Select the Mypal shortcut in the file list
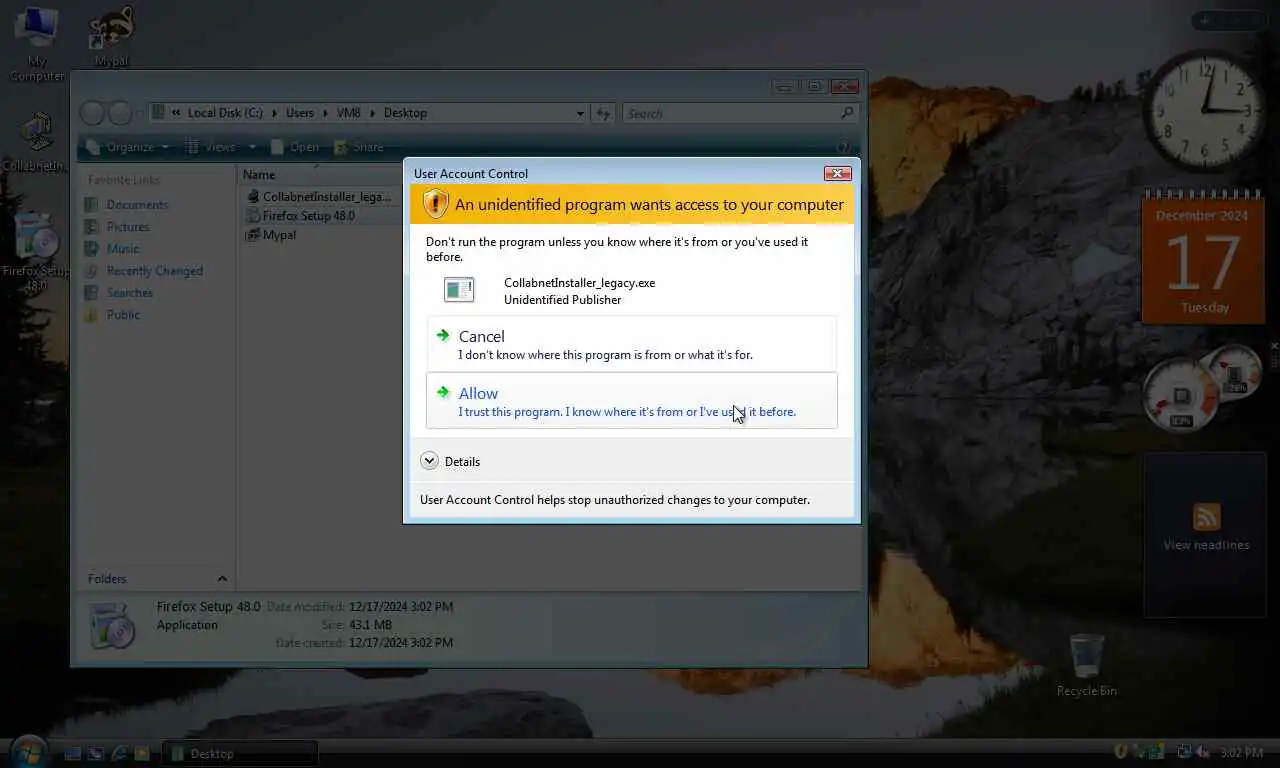The width and height of the screenshot is (1280, 768). [x=272, y=235]
